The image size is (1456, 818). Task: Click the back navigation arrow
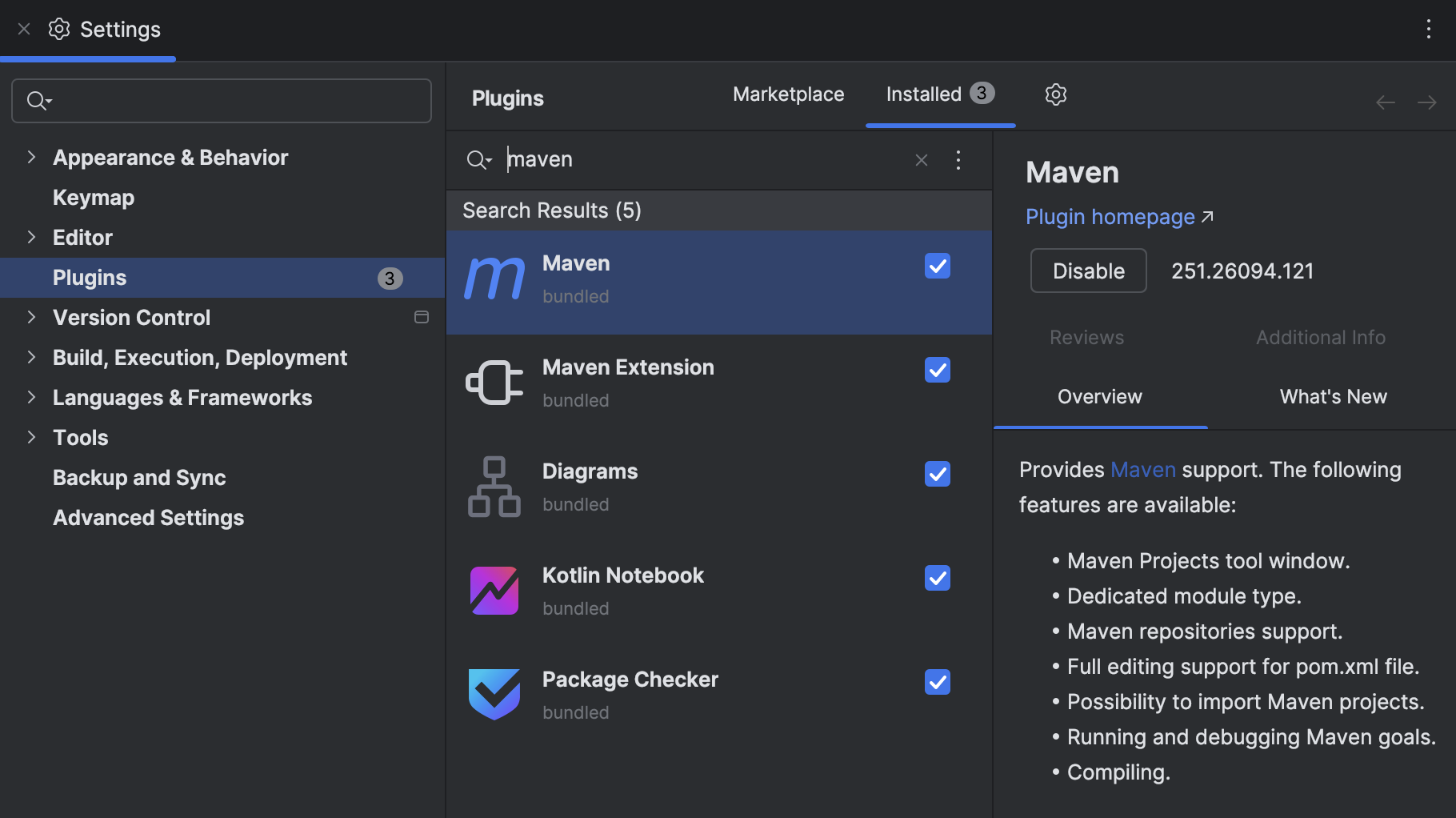pyautogui.click(x=1385, y=102)
